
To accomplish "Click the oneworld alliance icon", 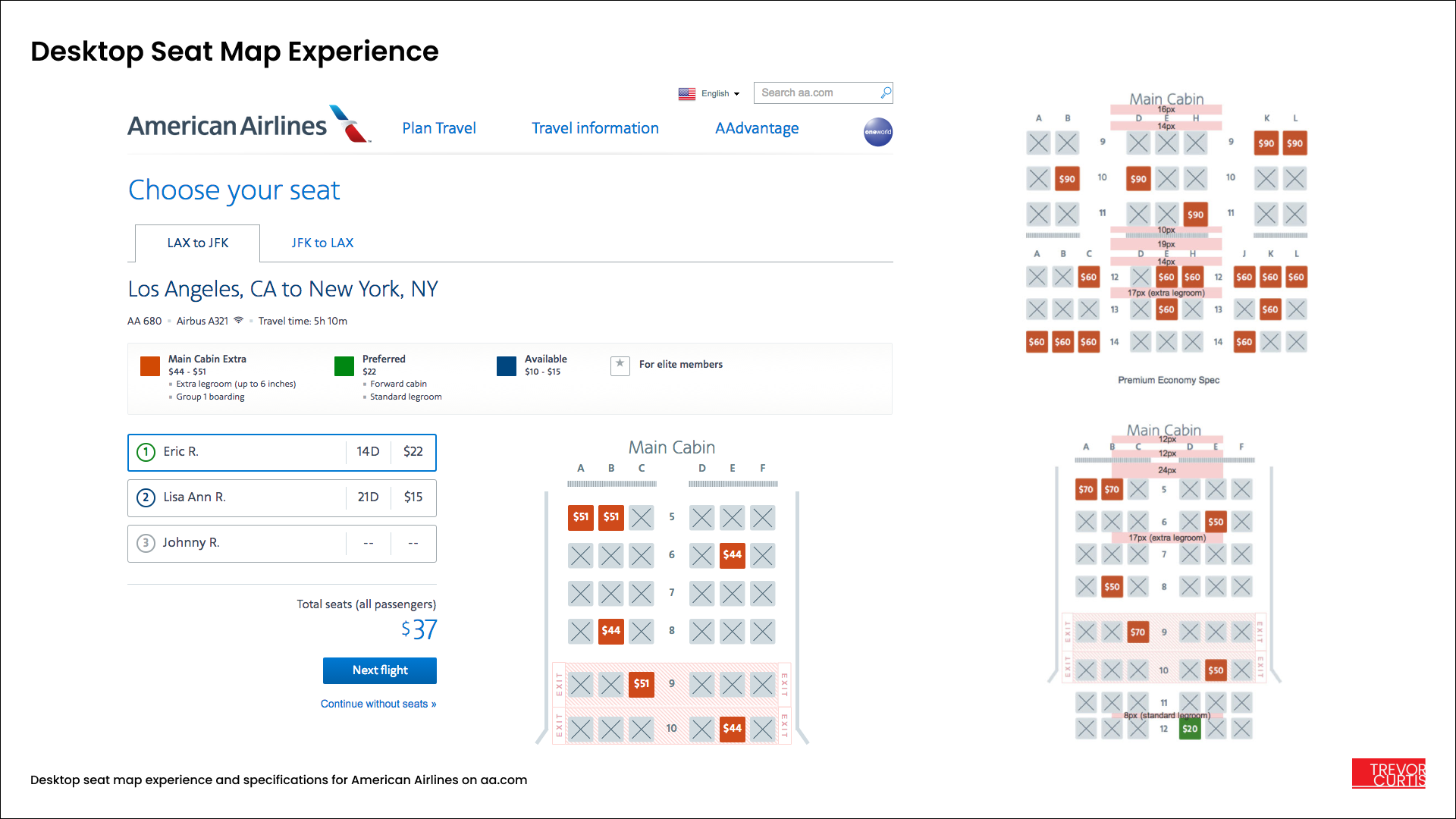I will [x=877, y=132].
